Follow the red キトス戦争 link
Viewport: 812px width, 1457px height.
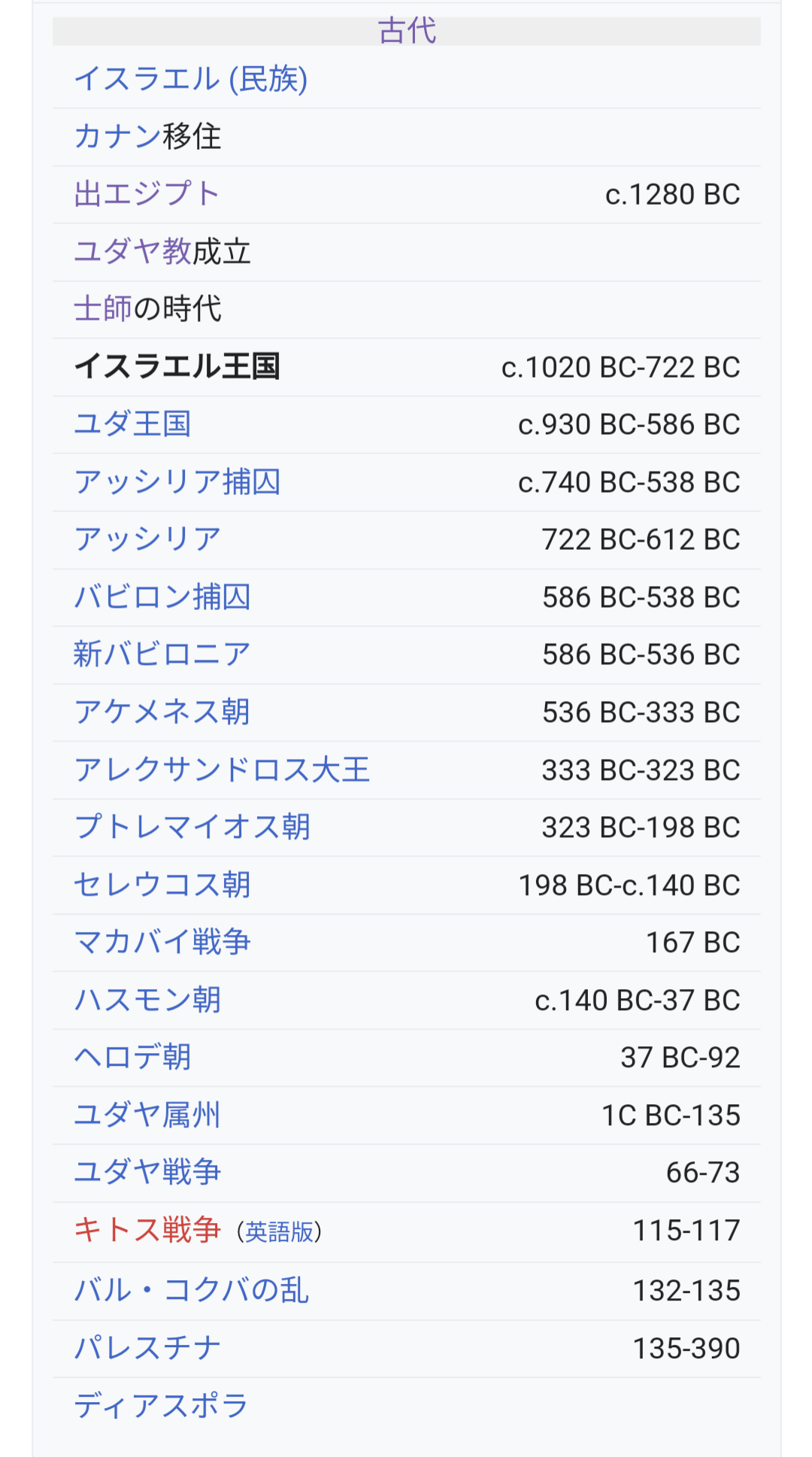tap(147, 1231)
